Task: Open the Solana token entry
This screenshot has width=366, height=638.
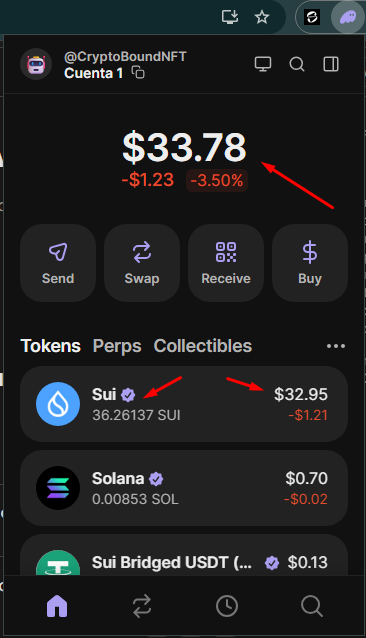Action: click(184, 488)
